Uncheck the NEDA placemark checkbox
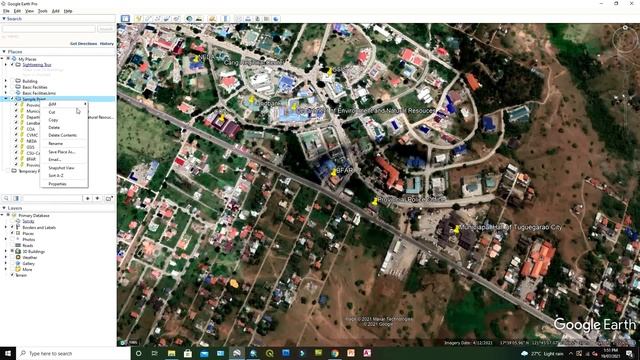Screen dimensions: 640x360 (16, 141)
